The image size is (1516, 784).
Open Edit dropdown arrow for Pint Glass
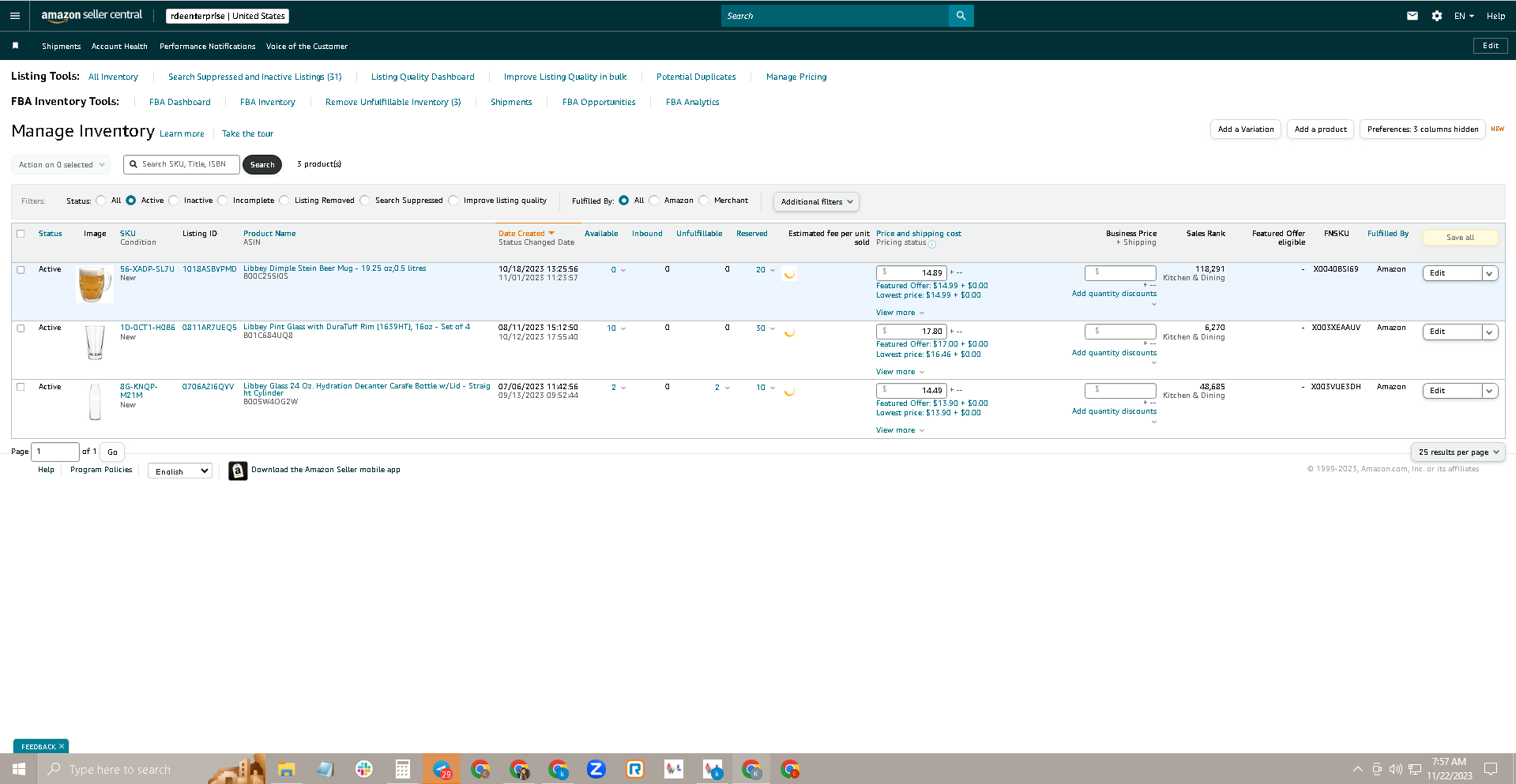[1489, 332]
